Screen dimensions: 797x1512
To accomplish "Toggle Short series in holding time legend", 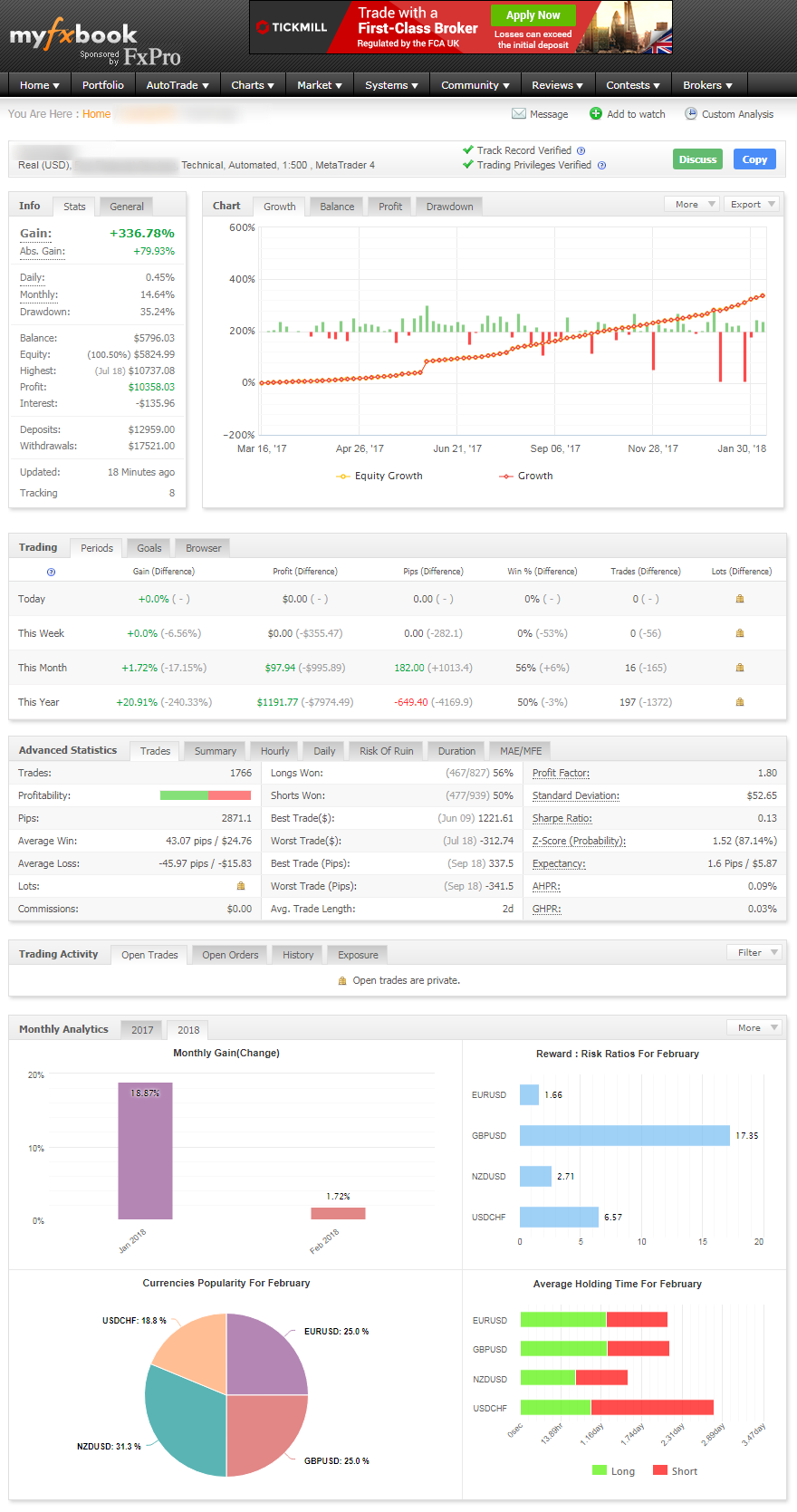I will [675, 1471].
